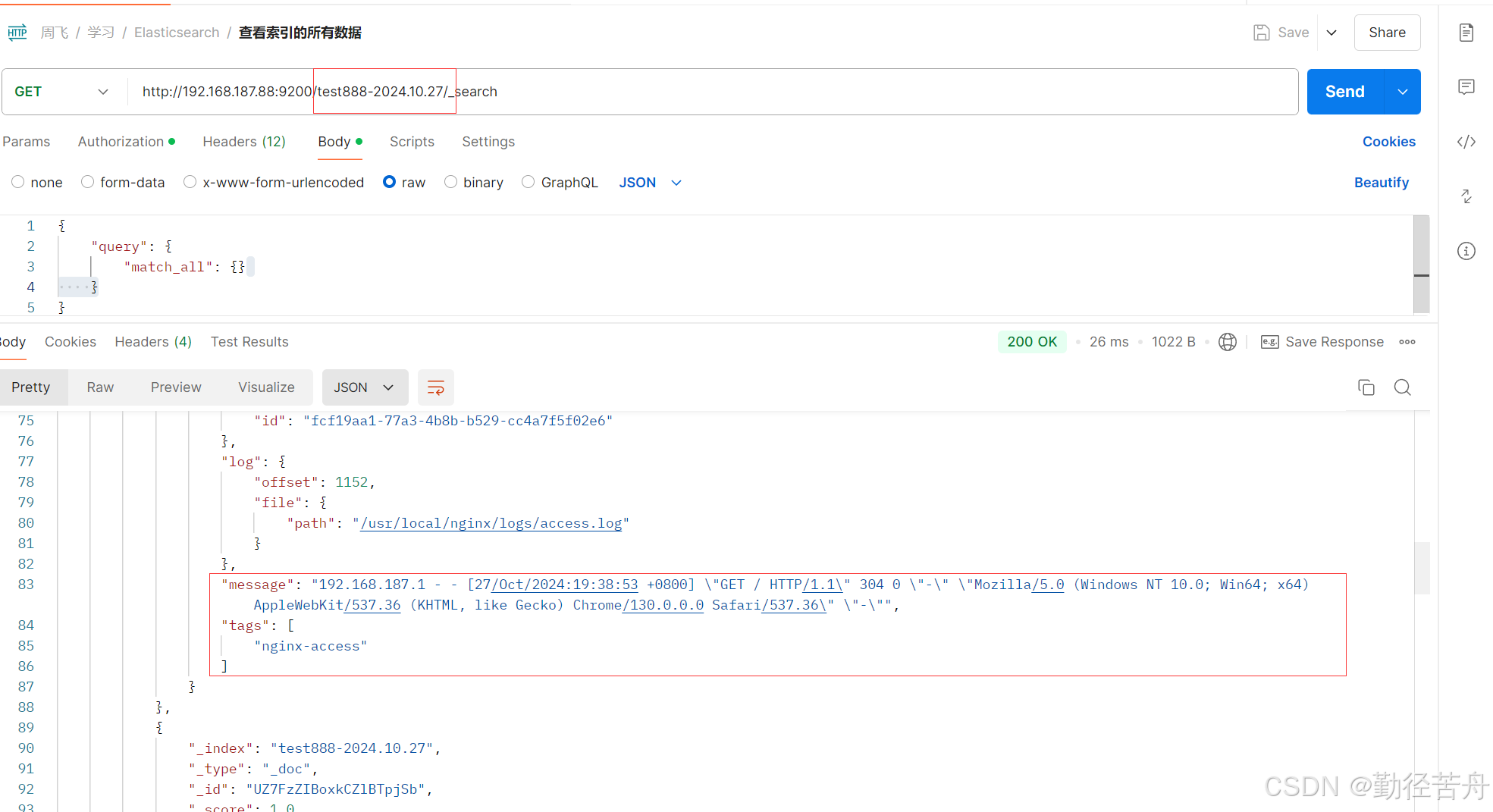Click the HTTP request type icon

coord(17,33)
